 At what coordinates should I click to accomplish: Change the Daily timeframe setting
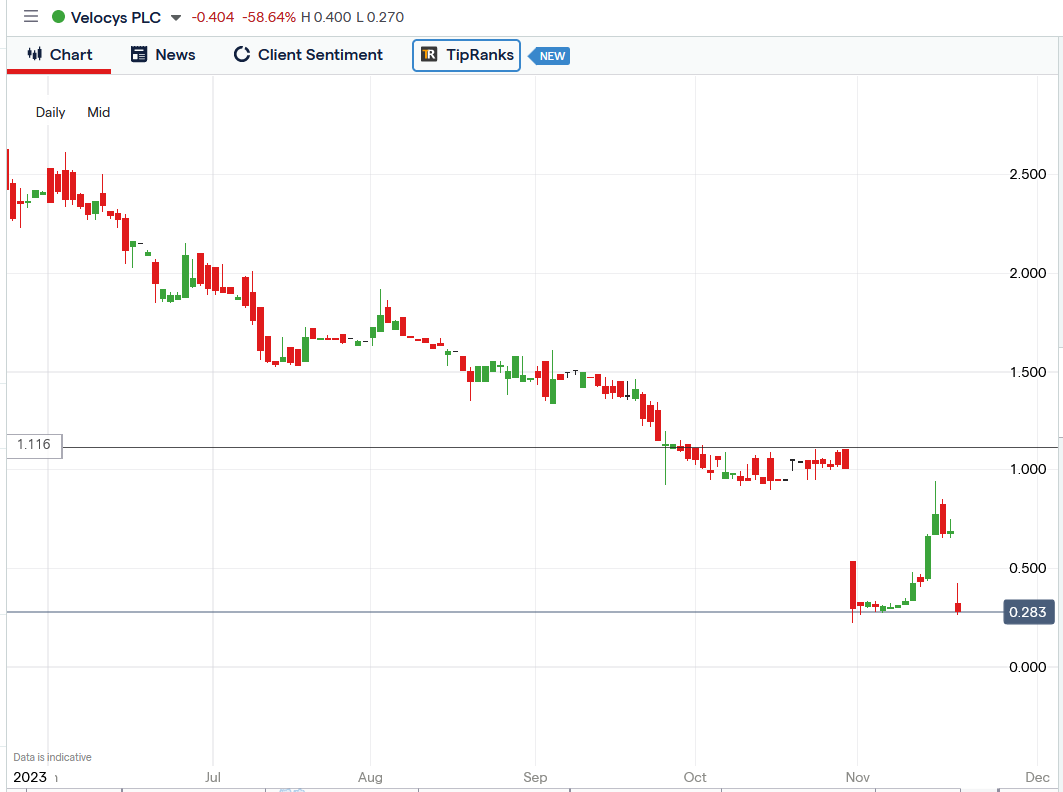51,113
